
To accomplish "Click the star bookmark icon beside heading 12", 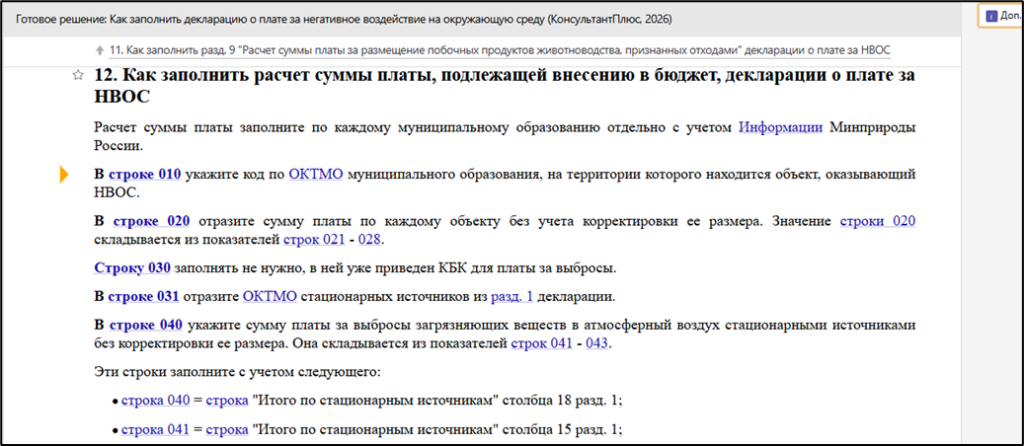I will point(78,77).
